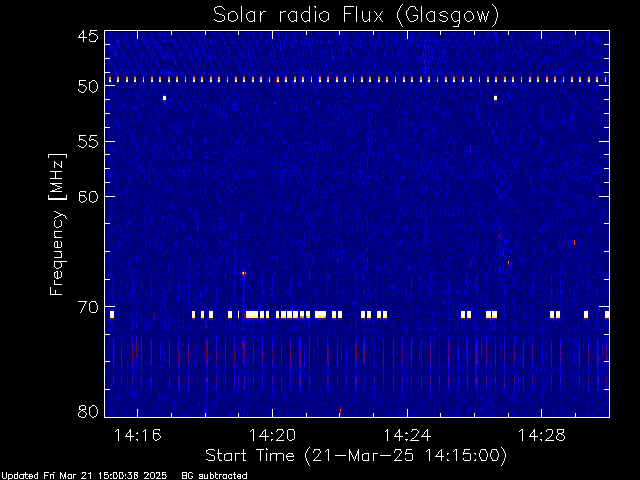Click the 'Updated Fri Mar 21' timestamp text

coord(84,476)
